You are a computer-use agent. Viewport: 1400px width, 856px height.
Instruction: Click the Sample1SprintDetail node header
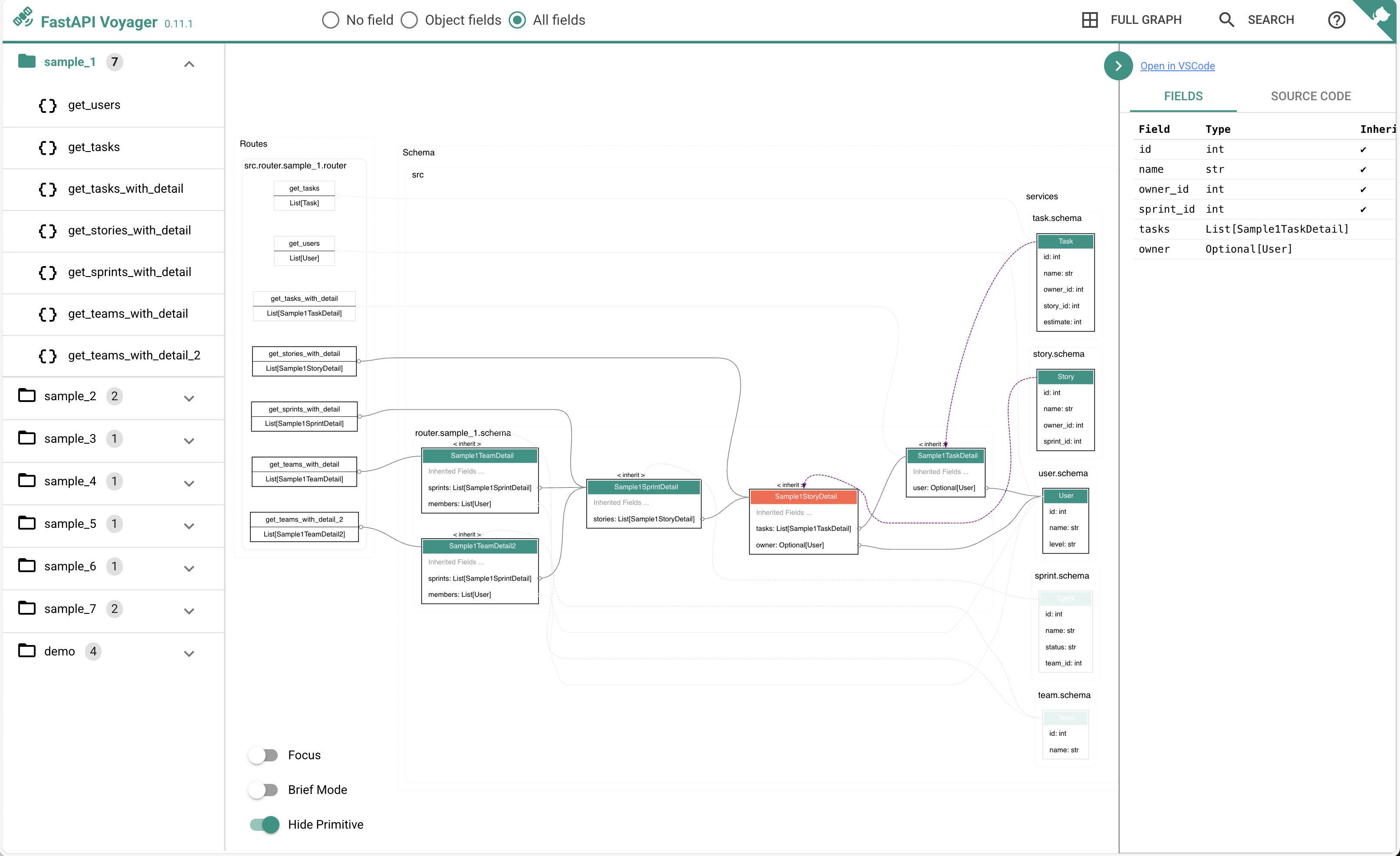click(x=645, y=487)
